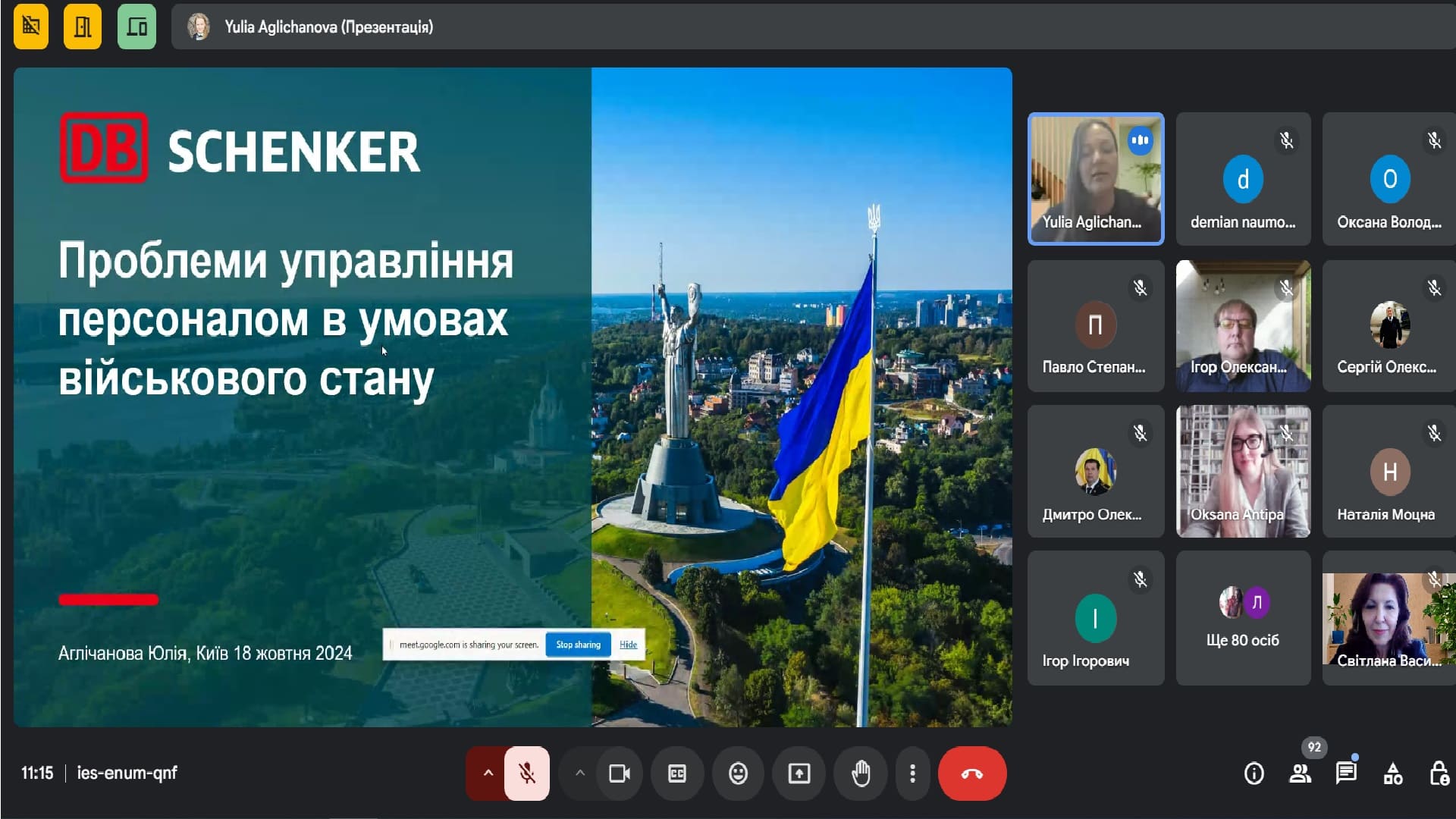The height and width of the screenshot is (819, 1456).
Task: Open the chat panel
Action: (1347, 773)
